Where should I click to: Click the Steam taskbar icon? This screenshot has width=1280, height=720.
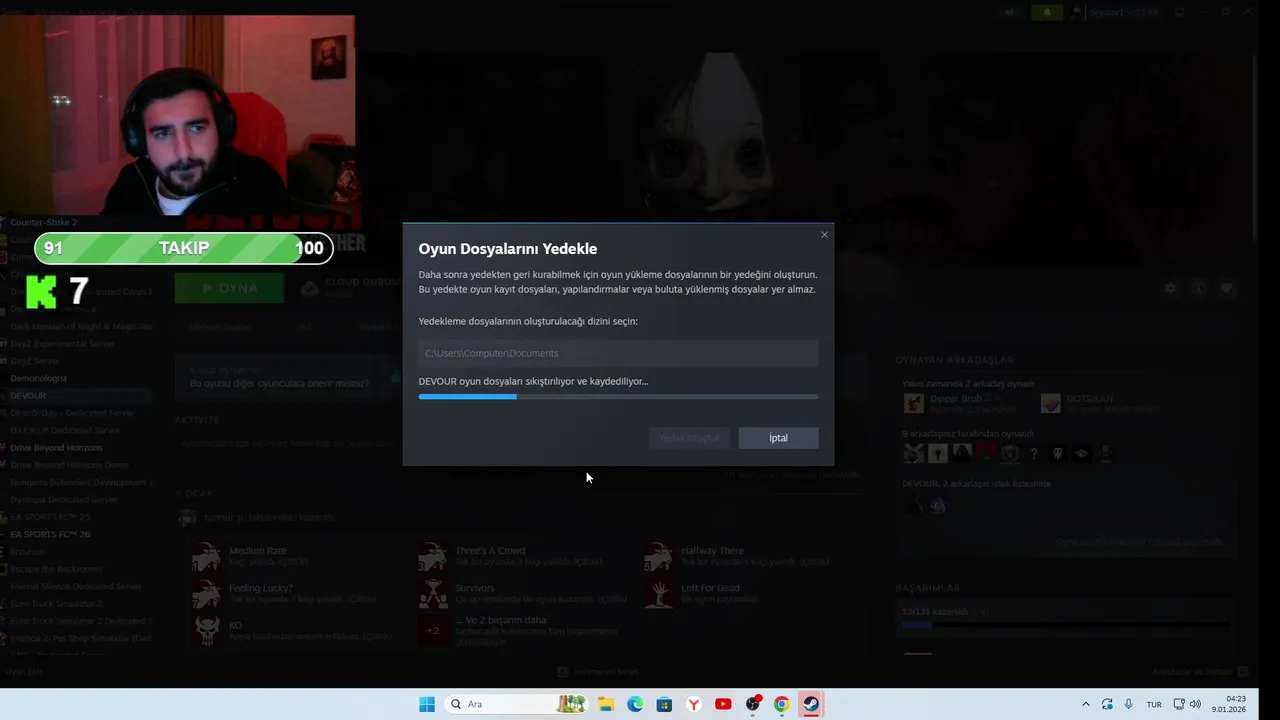[x=811, y=704]
